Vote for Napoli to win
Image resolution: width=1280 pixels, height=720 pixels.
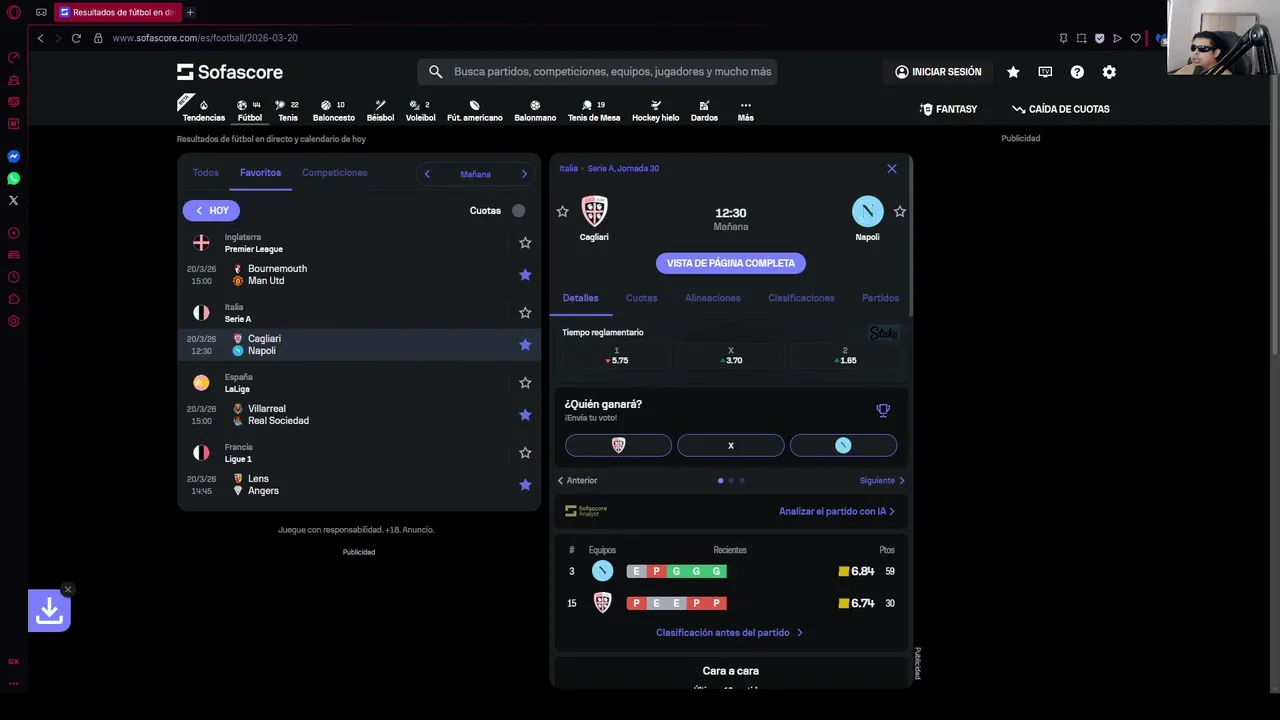843,446
